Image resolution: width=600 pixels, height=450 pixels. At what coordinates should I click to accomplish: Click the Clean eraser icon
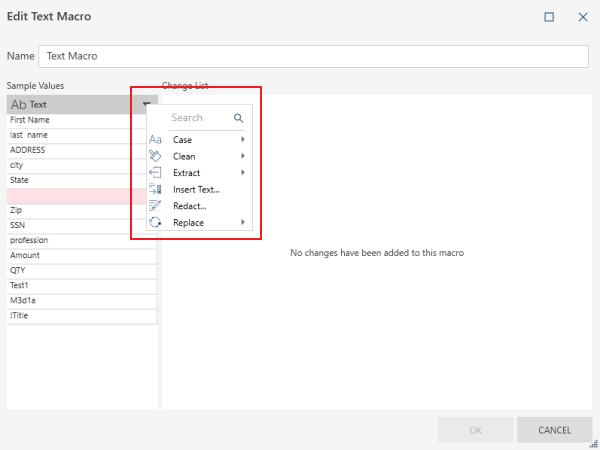(155, 156)
